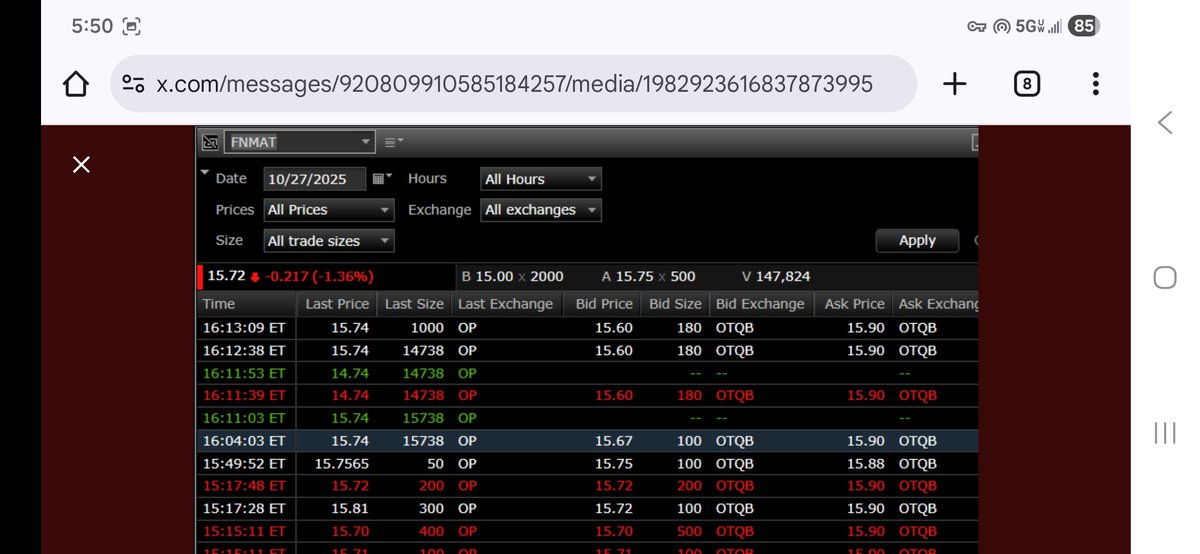
Task: Click the Last Exchange column header
Action: coord(505,304)
